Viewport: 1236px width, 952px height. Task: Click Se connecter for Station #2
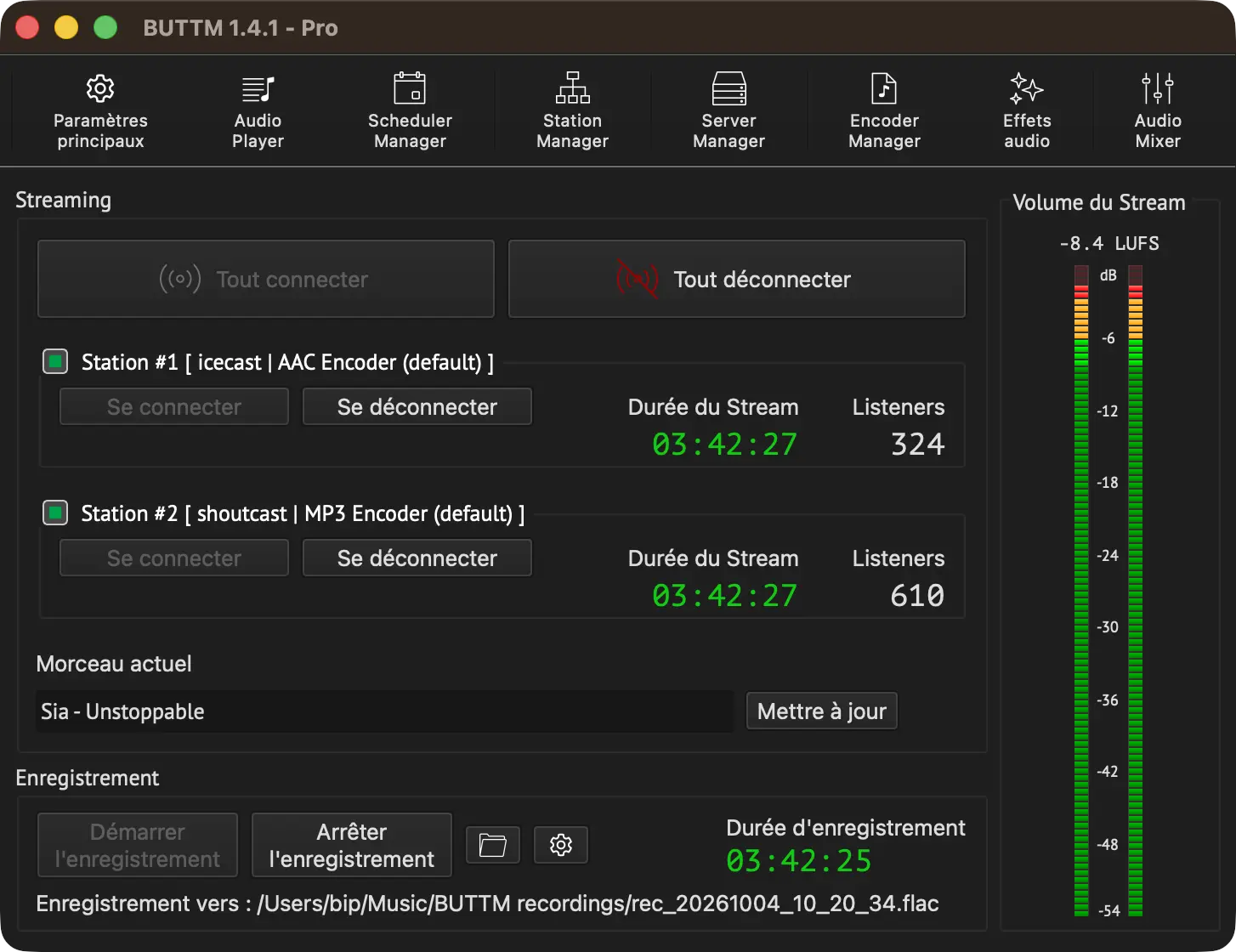click(x=174, y=558)
